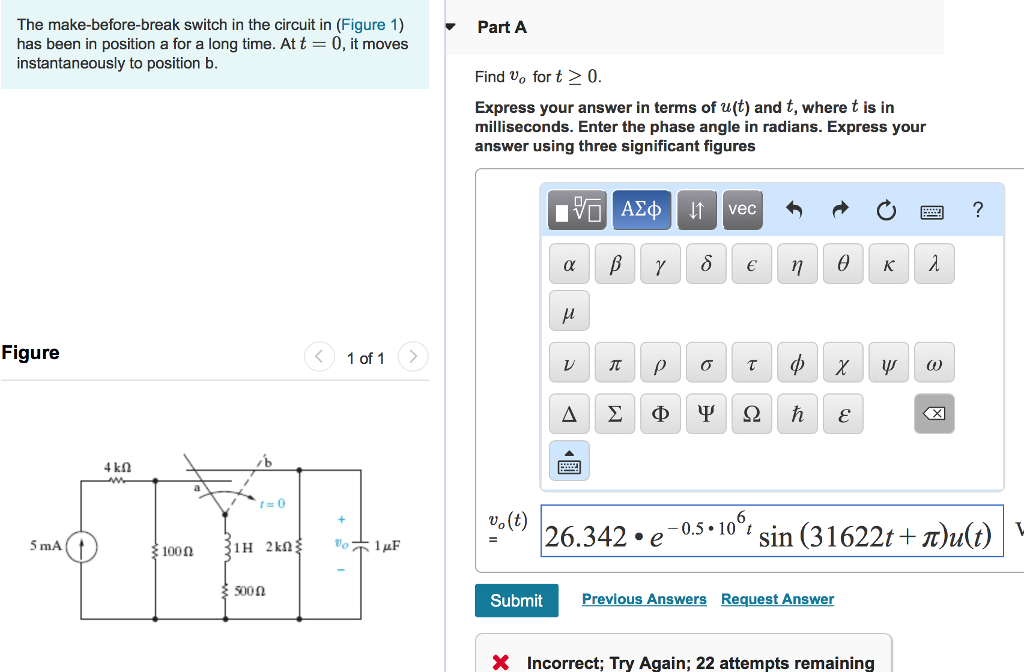
Task: Click the Request Answer link
Action: coord(777,599)
